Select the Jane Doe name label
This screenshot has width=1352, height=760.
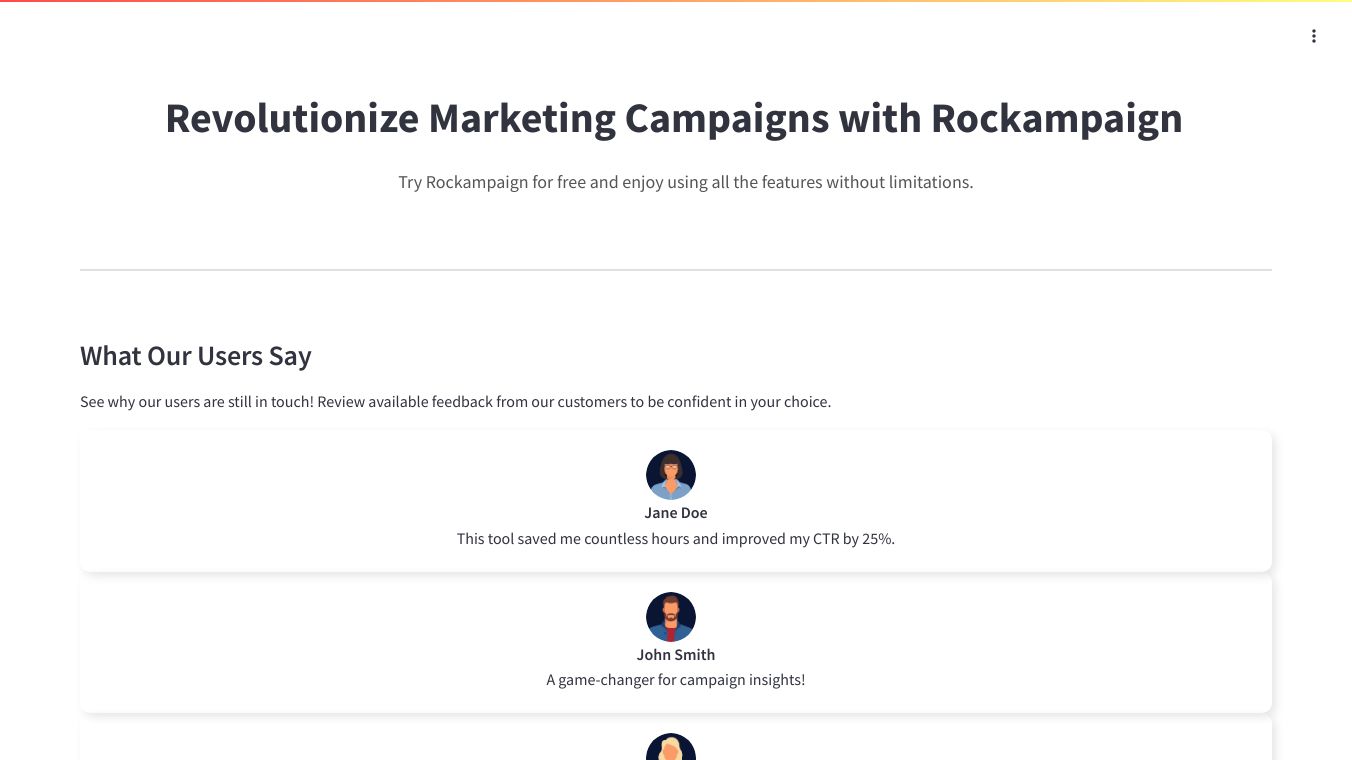tap(675, 513)
